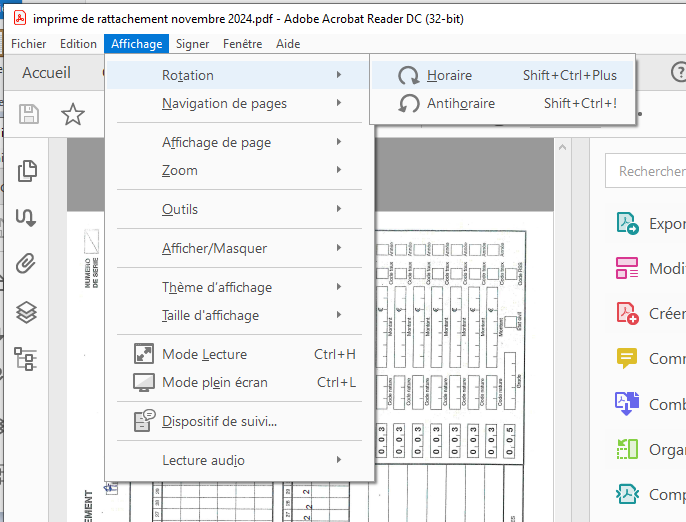Expand the Outils submenu arrow
The image size is (686, 522).
(339, 209)
